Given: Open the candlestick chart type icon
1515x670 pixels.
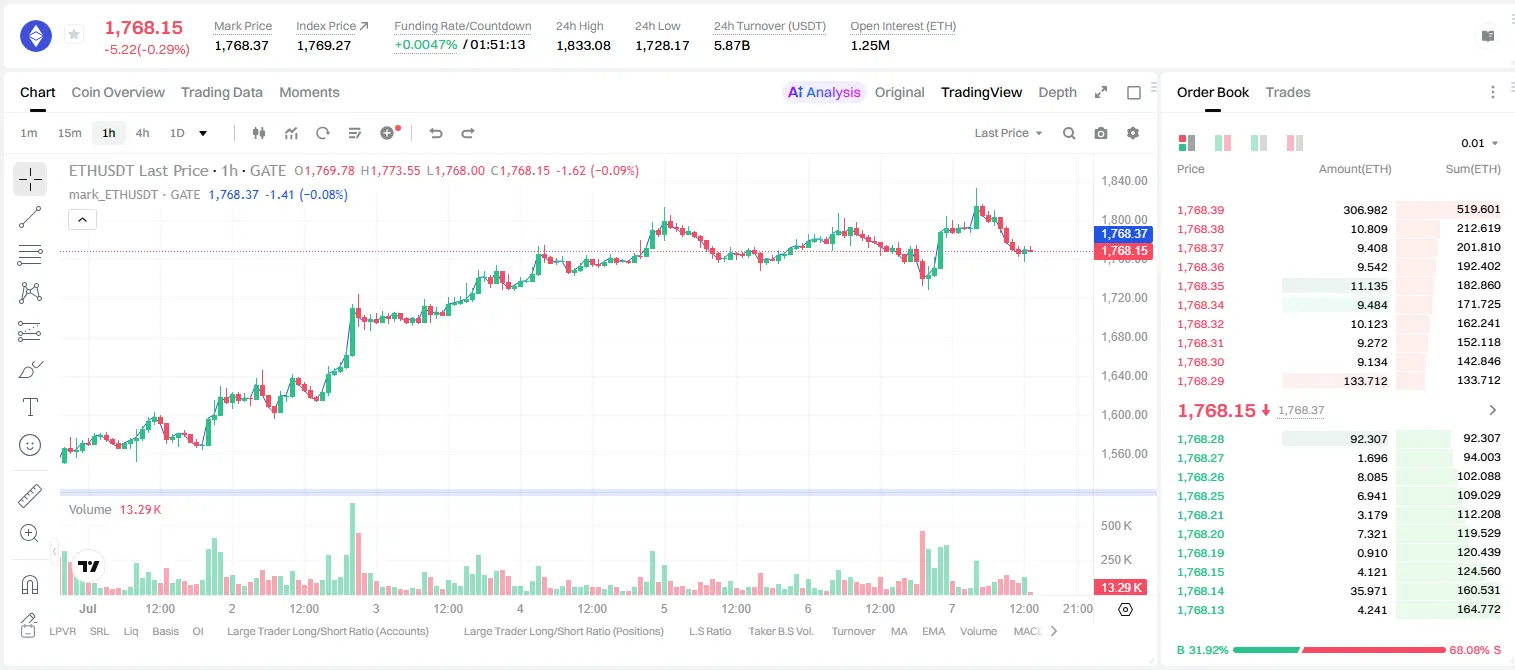Looking at the screenshot, I should (259, 133).
